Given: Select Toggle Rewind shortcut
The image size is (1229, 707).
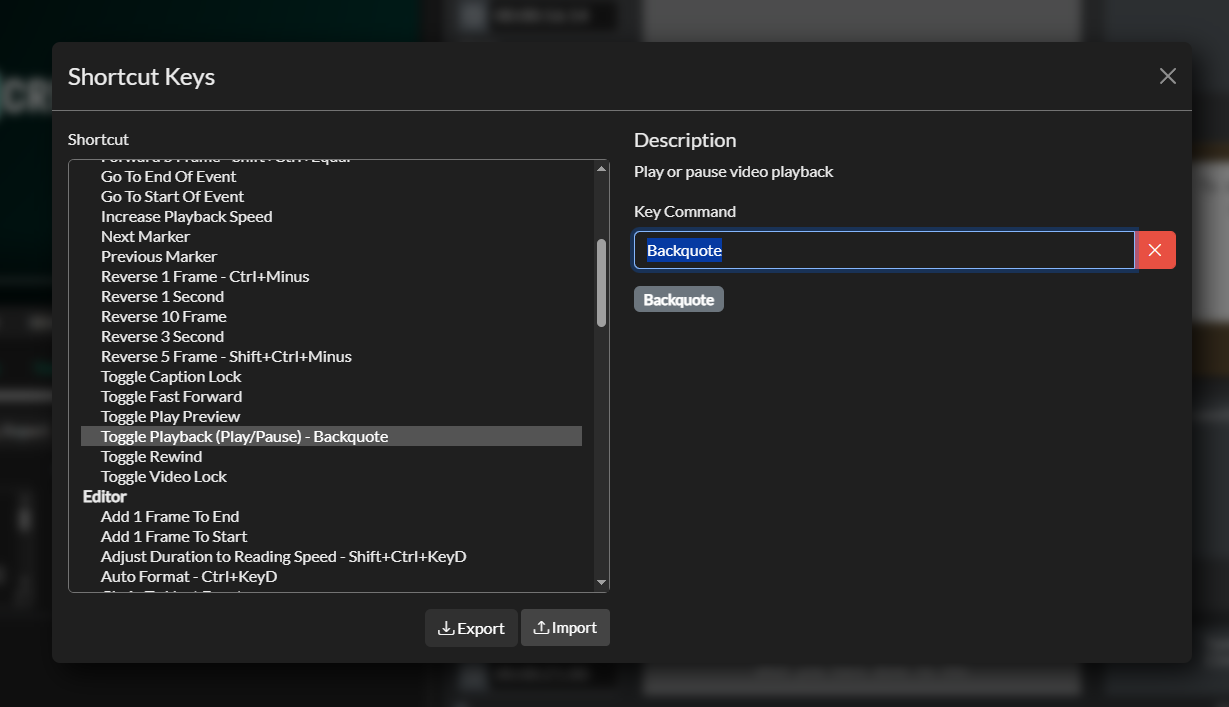Looking at the screenshot, I should pos(331,457).
